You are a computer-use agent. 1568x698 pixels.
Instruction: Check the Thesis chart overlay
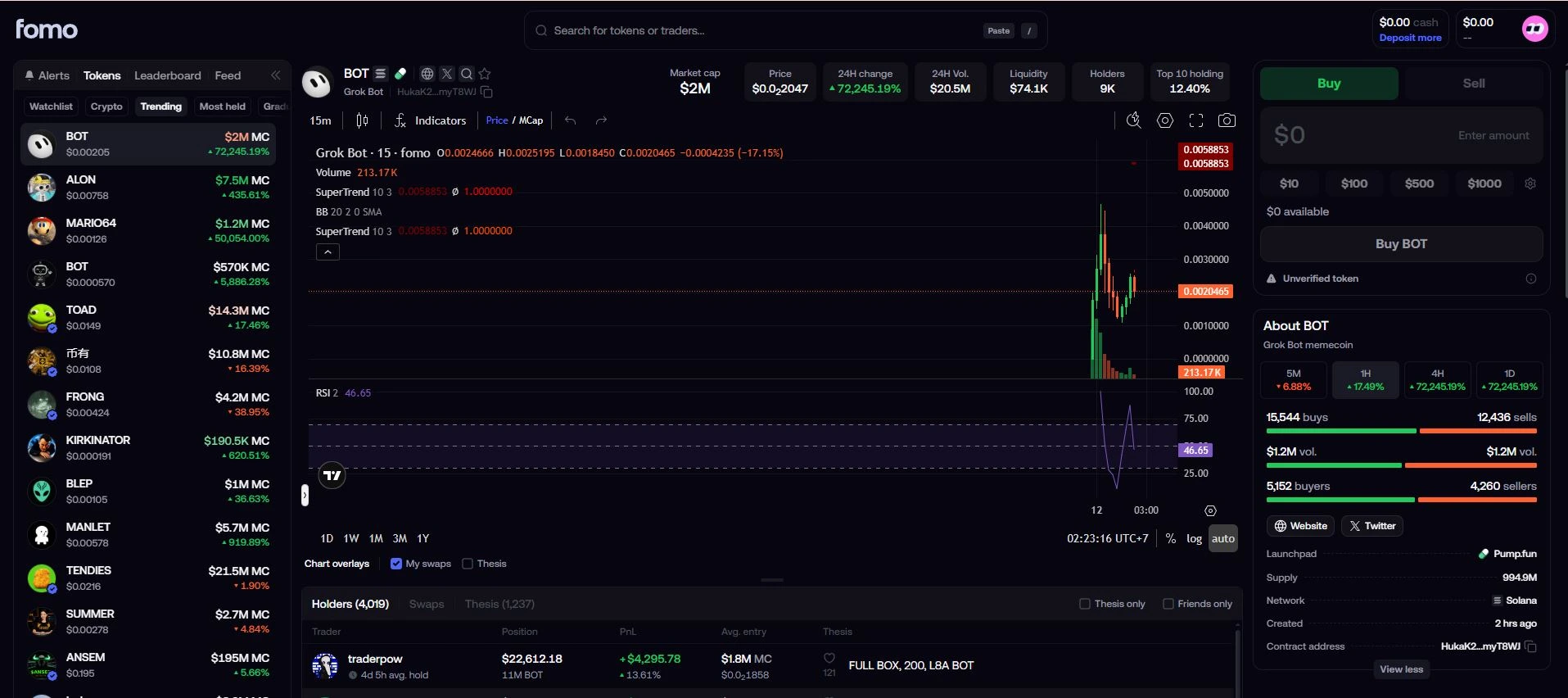(468, 564)
